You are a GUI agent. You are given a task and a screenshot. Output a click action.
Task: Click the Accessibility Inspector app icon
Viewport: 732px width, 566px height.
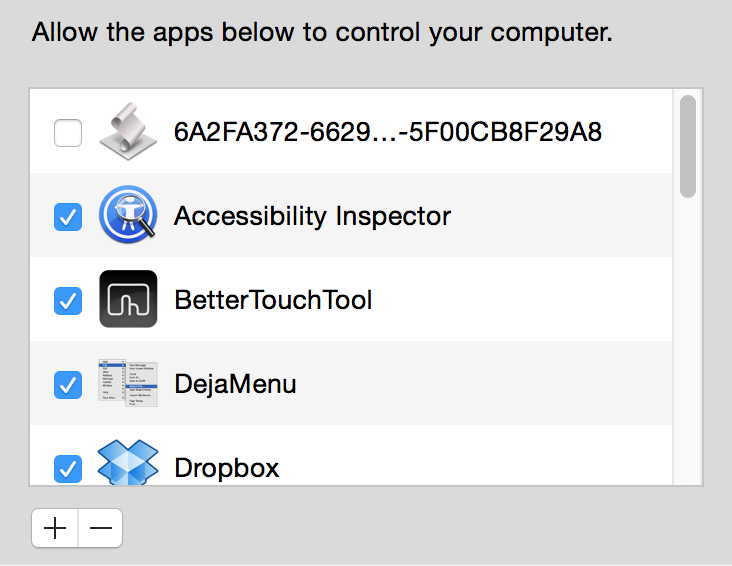128,215
